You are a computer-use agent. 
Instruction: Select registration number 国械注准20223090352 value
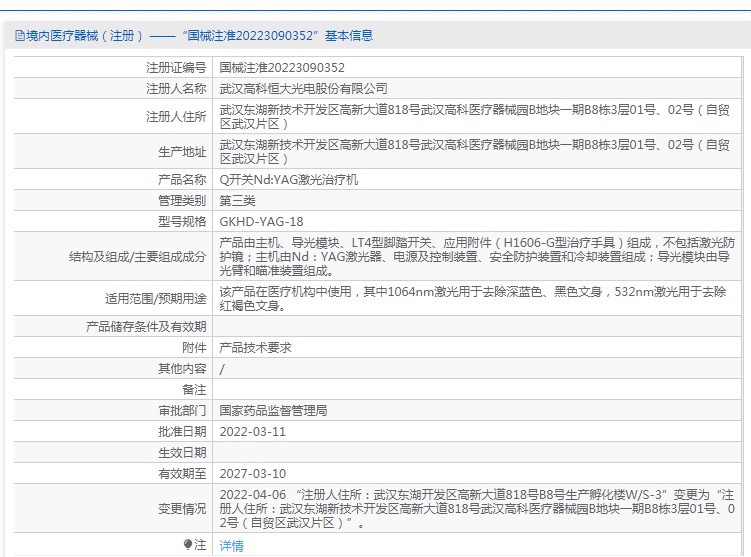point(282,68)
